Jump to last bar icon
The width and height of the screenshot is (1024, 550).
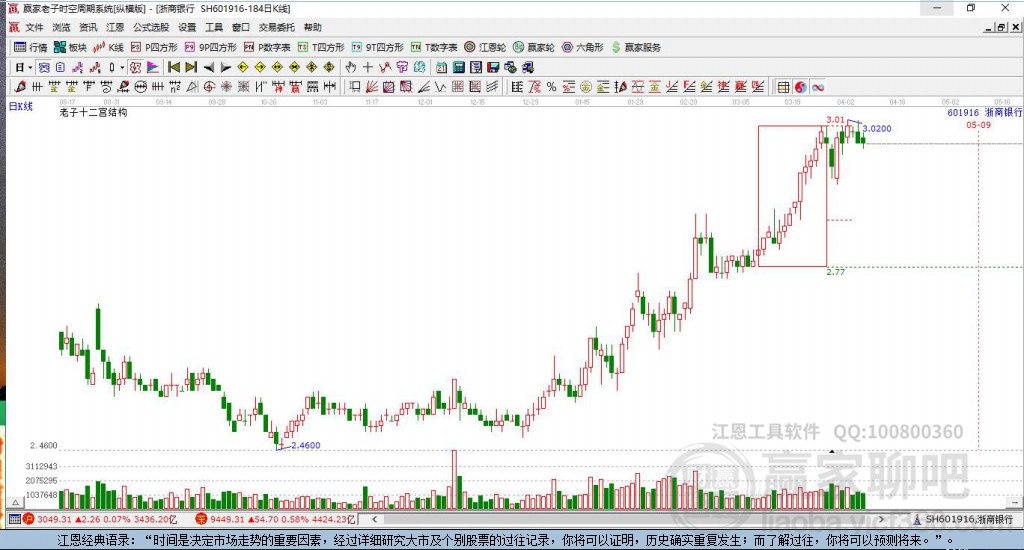[191, 67]
